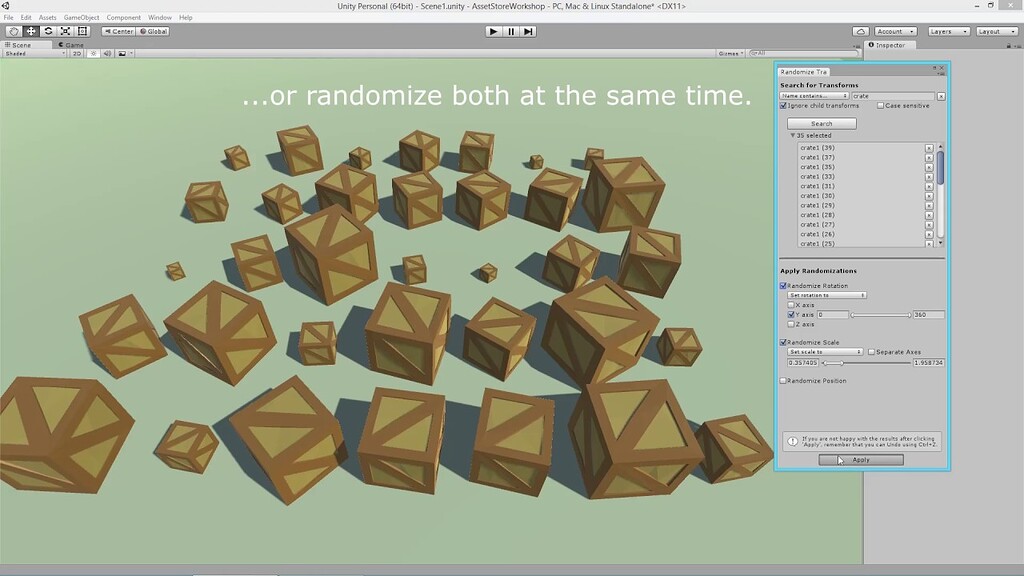Select the Hand tool in the toolbar

tap(14, 31)
